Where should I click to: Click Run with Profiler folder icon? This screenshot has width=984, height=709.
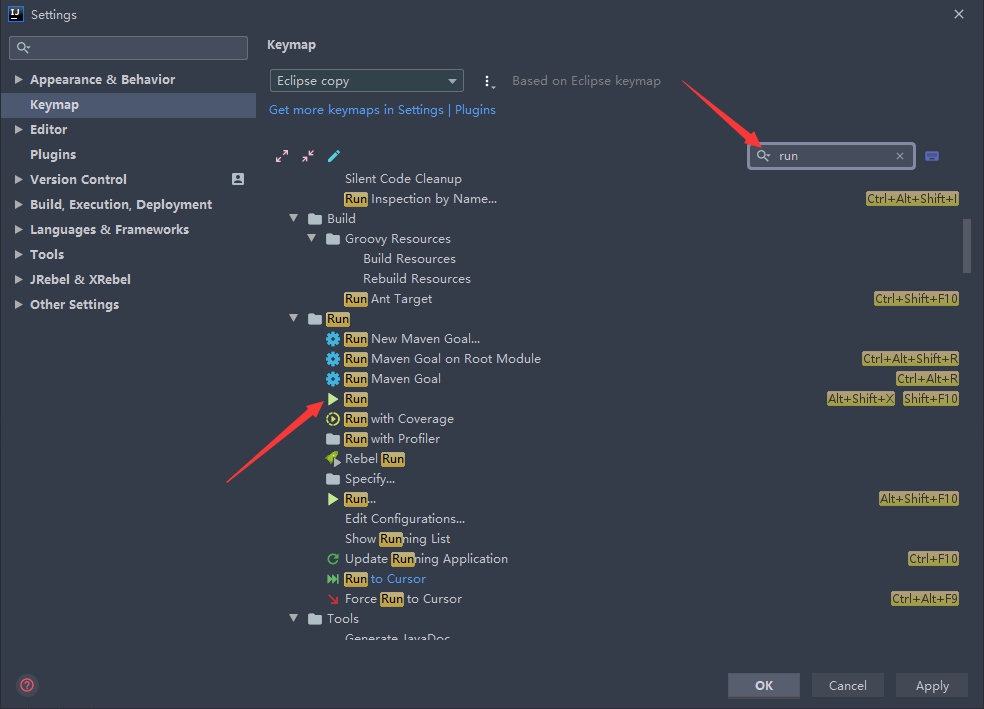tap(333, 439)
